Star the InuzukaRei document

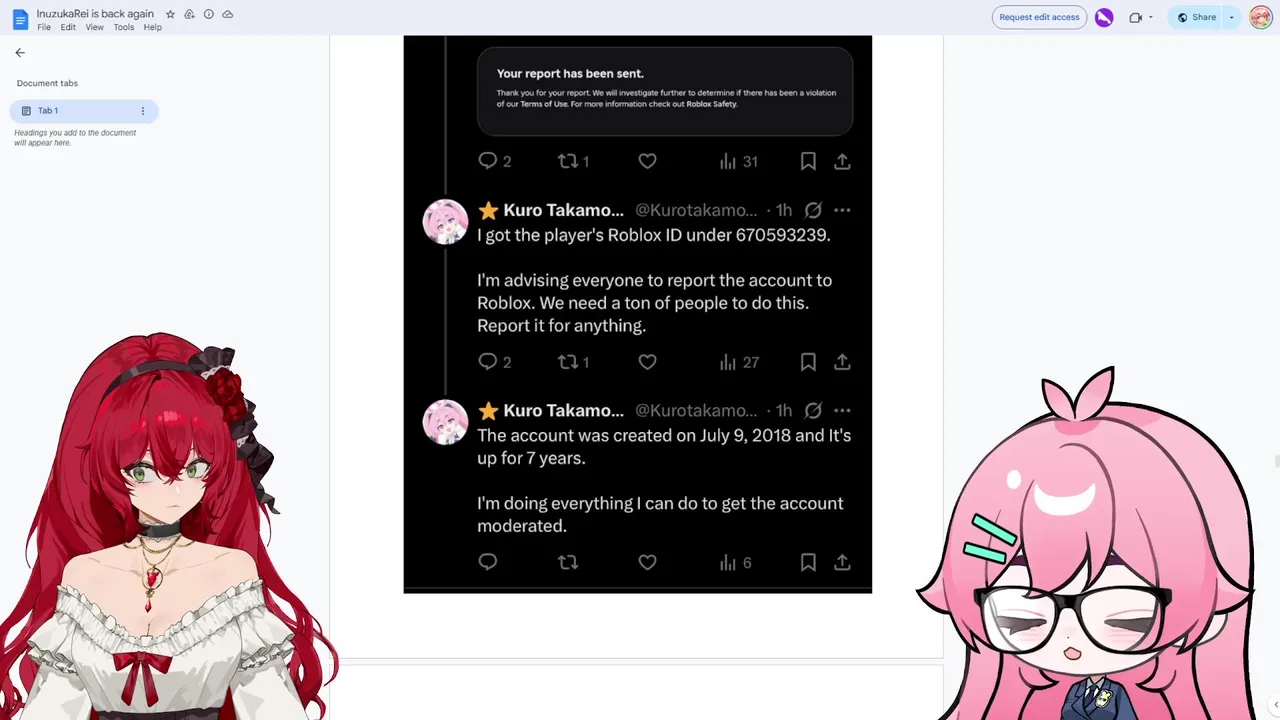170,14
